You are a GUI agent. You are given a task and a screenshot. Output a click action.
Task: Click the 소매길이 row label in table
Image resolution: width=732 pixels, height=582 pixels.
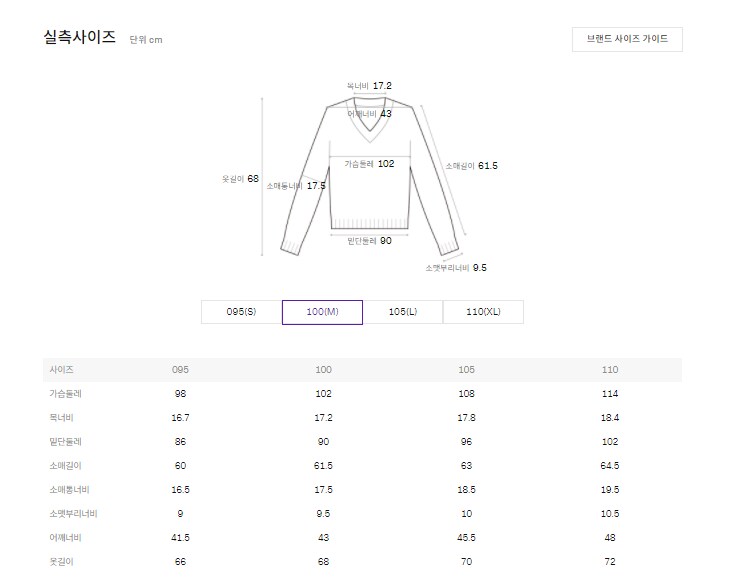coord(65,465)
